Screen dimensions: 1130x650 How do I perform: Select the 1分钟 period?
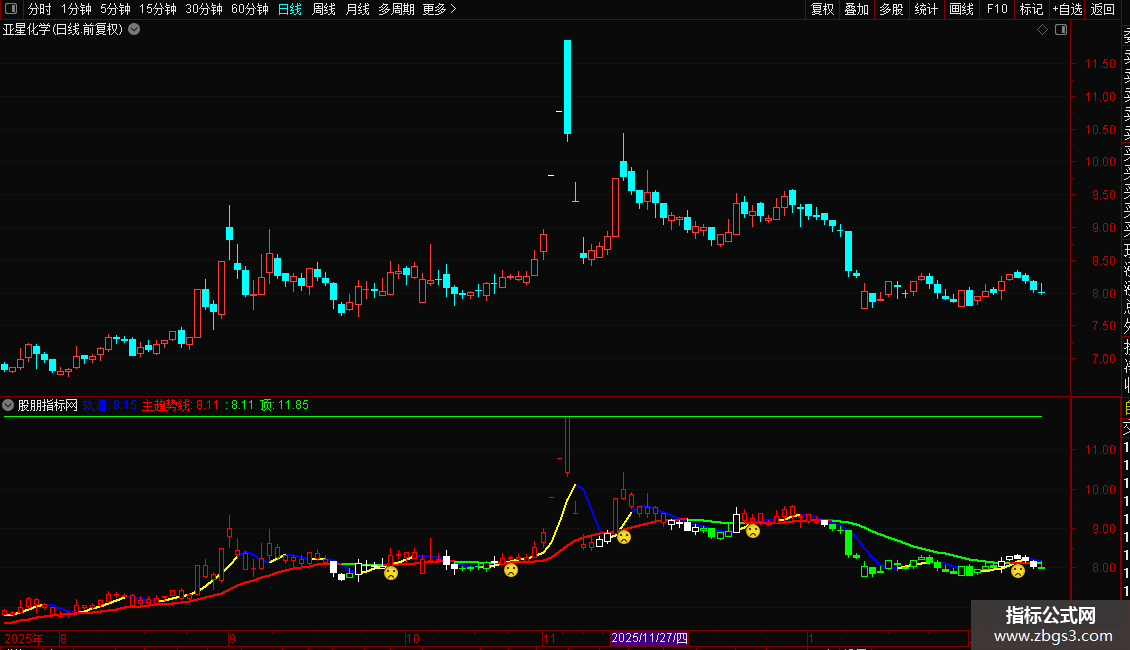(76, 9)
